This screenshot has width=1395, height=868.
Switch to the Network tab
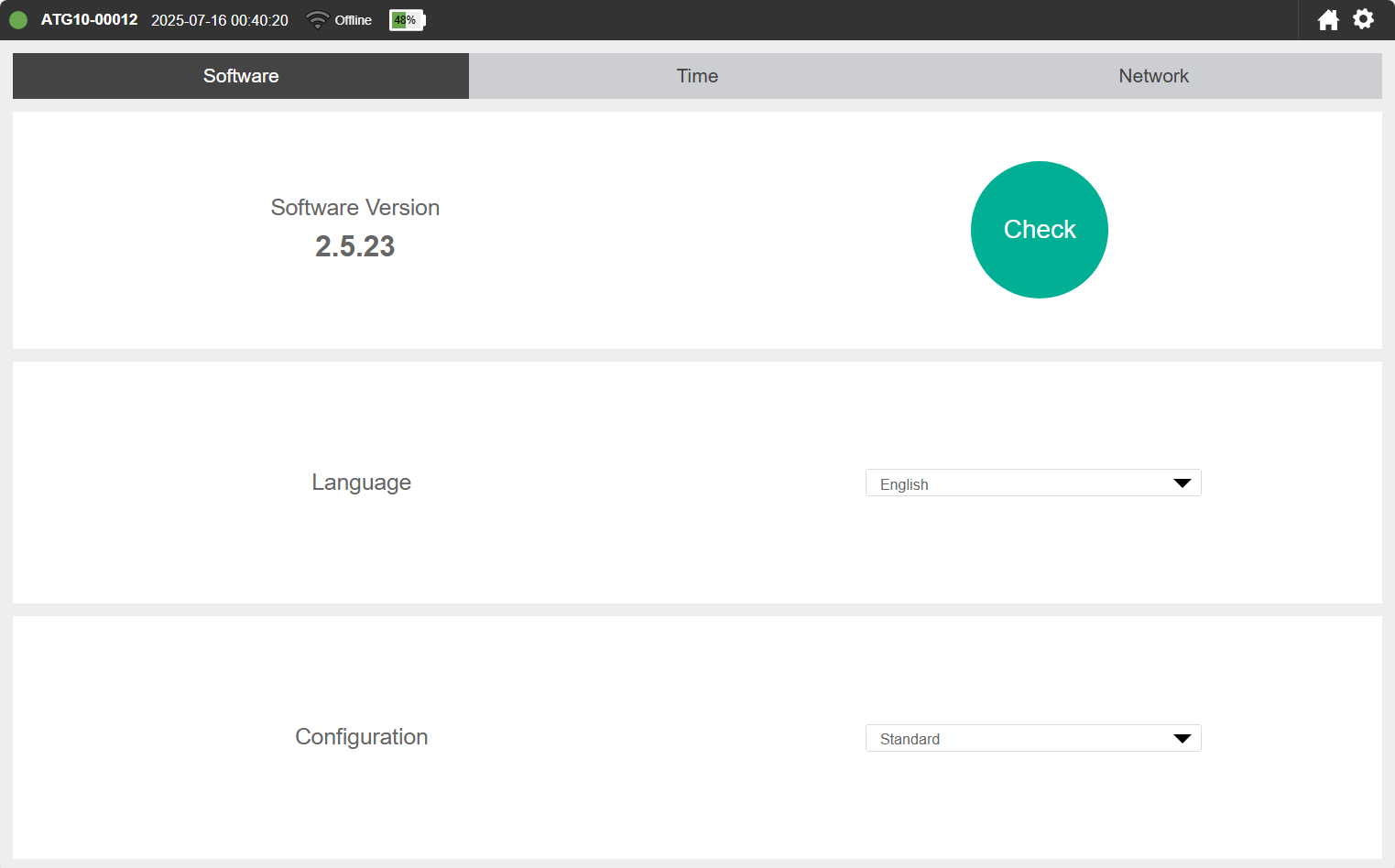1153,76
